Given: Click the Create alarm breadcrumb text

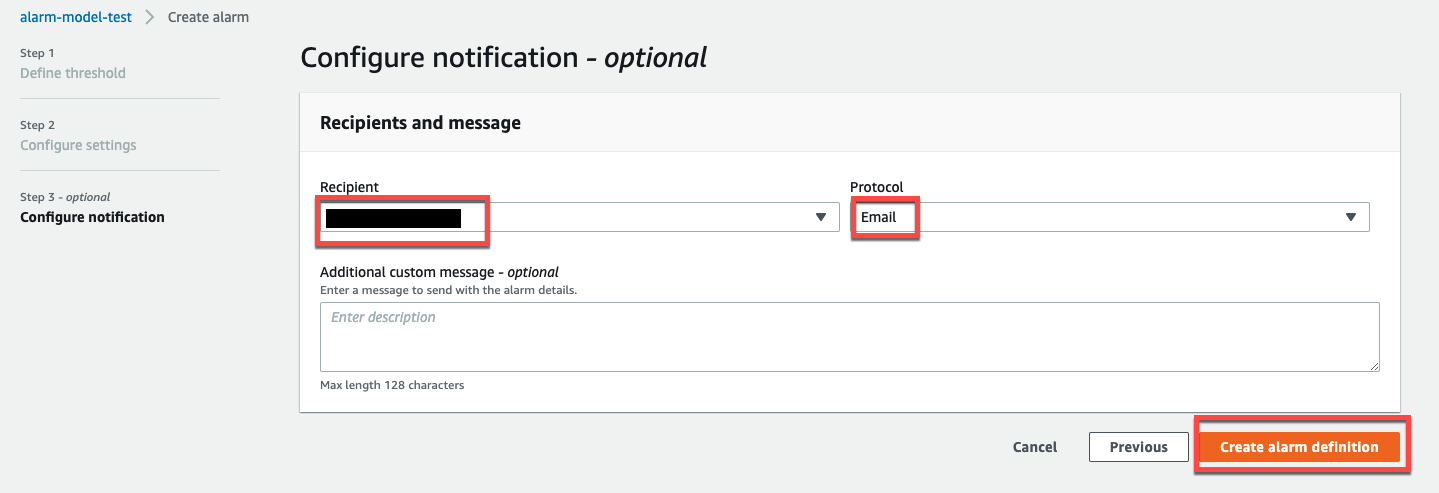Looking at the screenshot, I should point(208,17).
